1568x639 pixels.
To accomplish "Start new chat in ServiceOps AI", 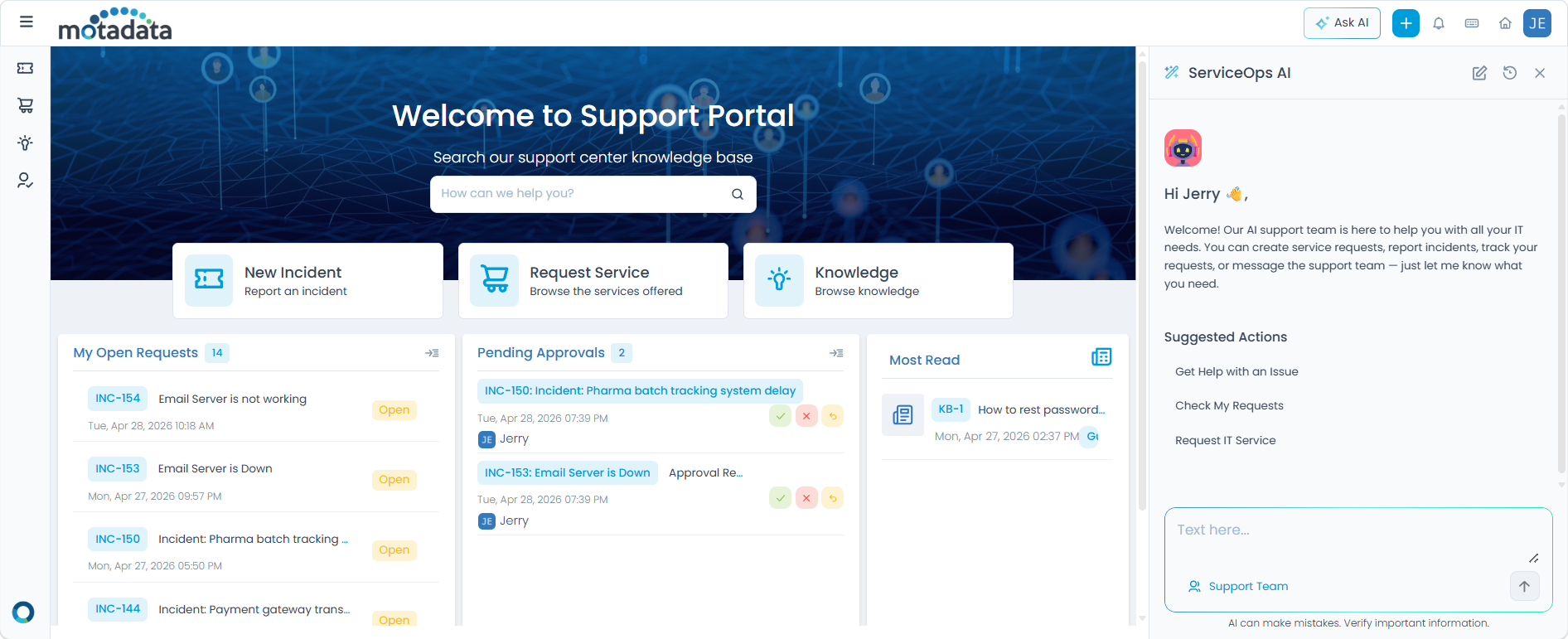I will click(1479, 73).
